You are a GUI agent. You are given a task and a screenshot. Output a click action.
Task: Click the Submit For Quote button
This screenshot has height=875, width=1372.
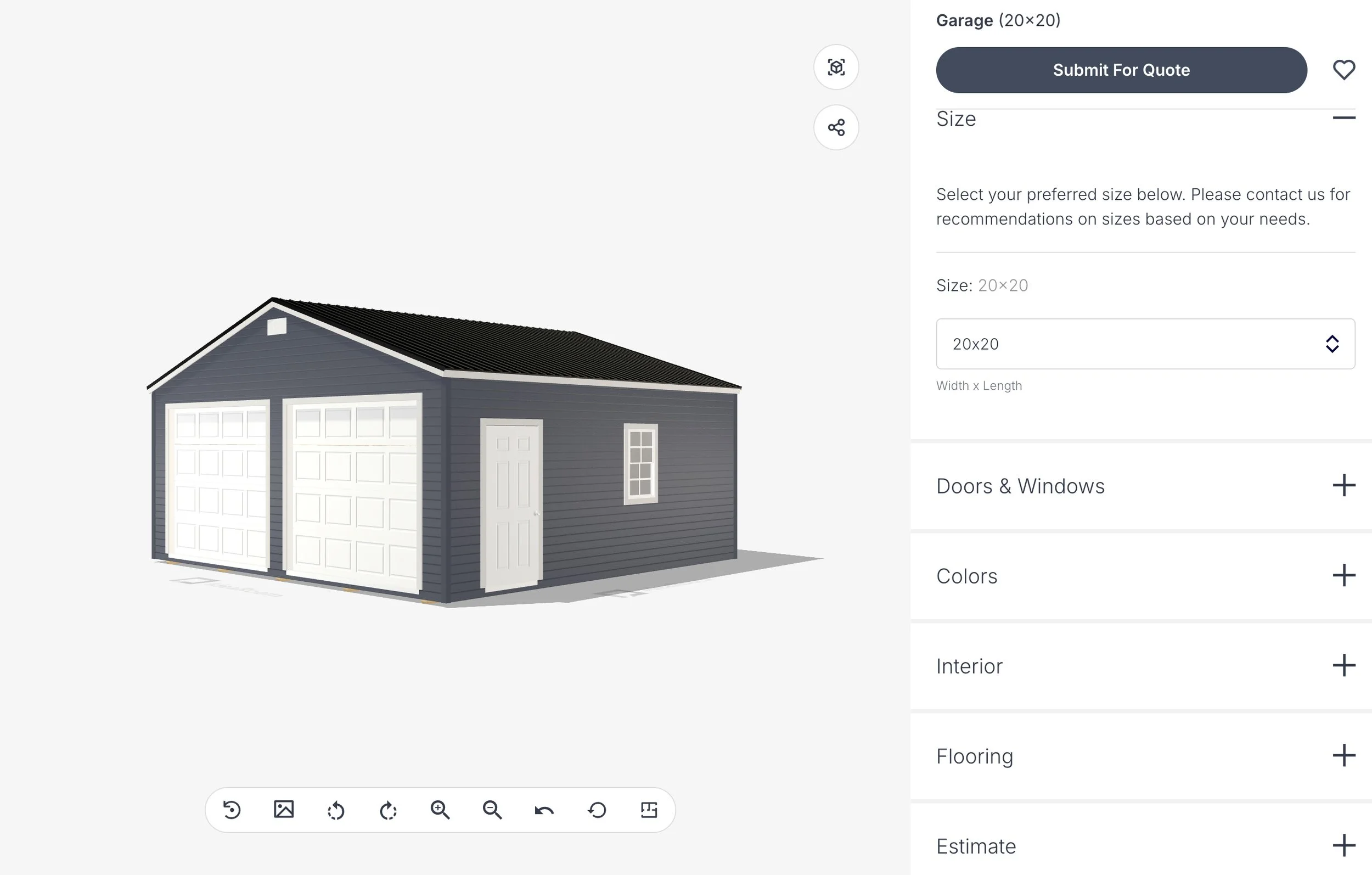[1121, 70]
